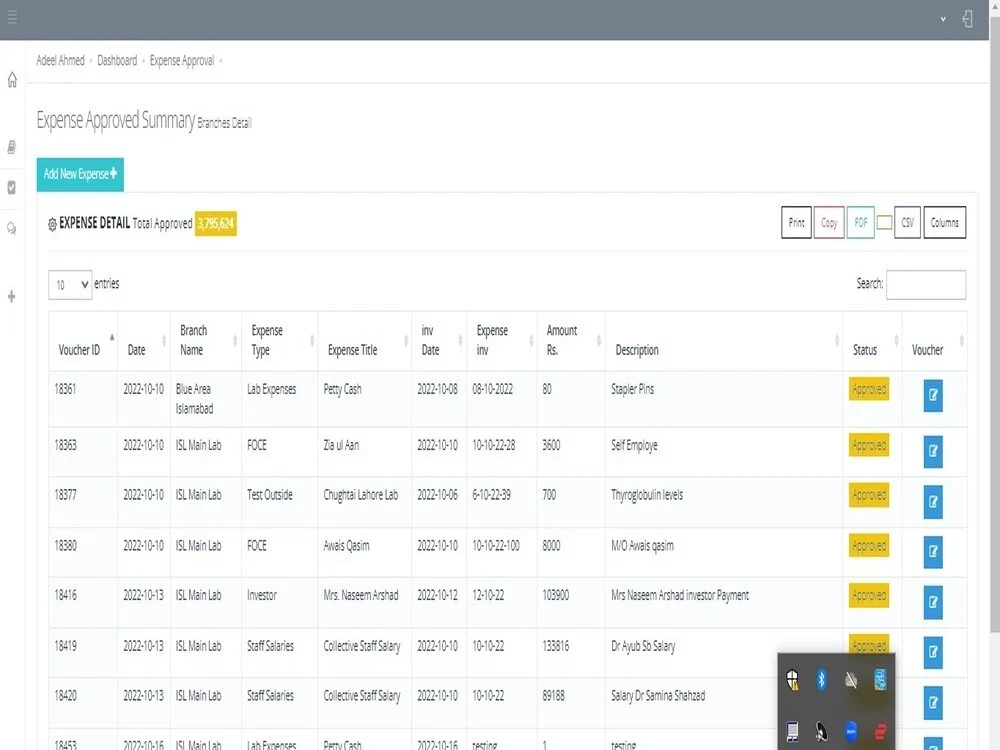Viewport: 1000px width, 750px height.
Task: Navigate to Dashboard via the breadcrumb link
Action: [x=117, y=60]
